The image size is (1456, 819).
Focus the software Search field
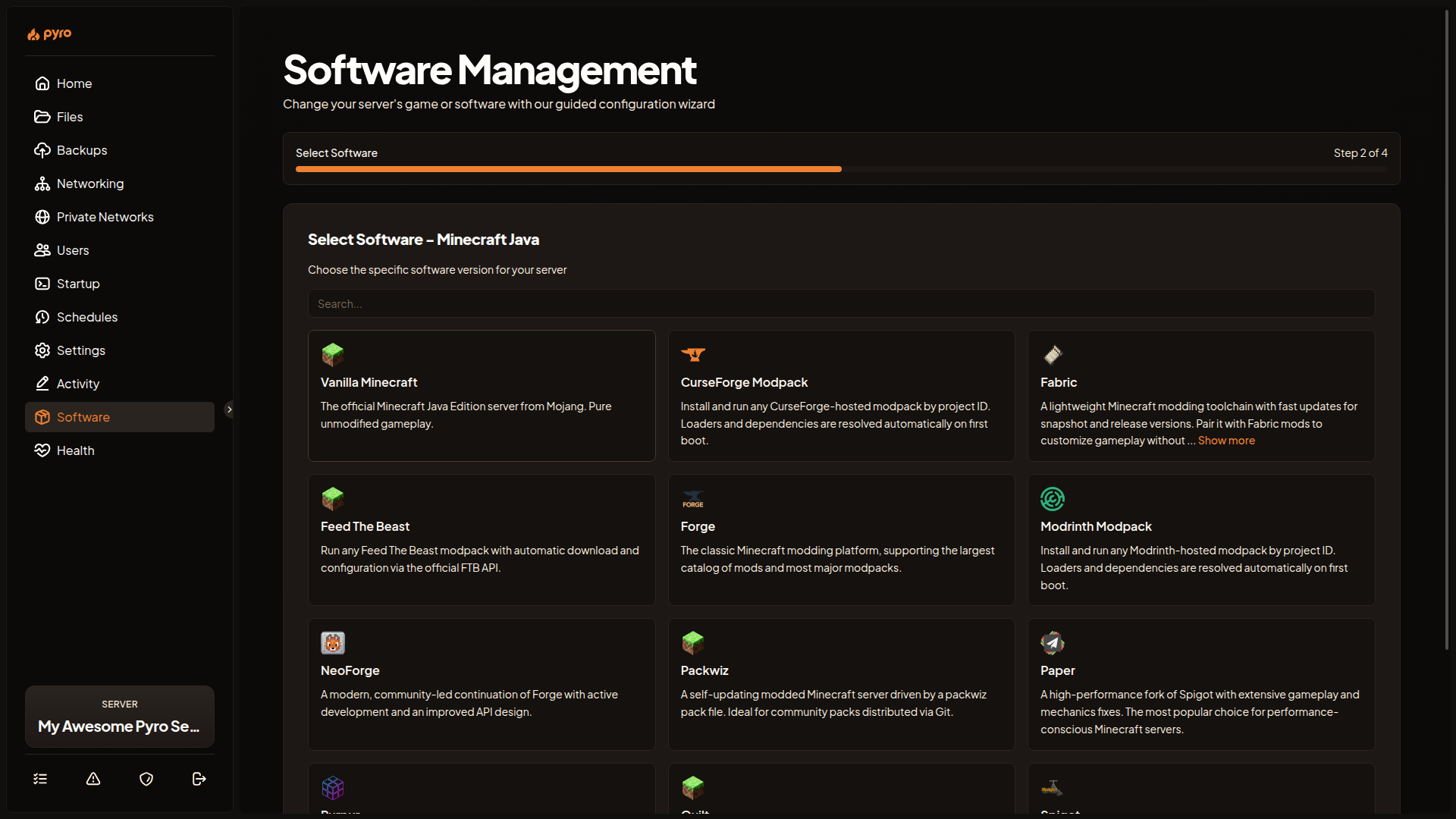tap(842, 303)
